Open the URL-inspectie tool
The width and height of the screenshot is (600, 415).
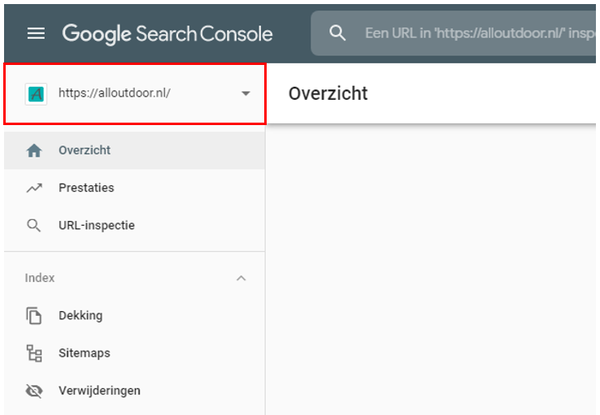point(134,225)
